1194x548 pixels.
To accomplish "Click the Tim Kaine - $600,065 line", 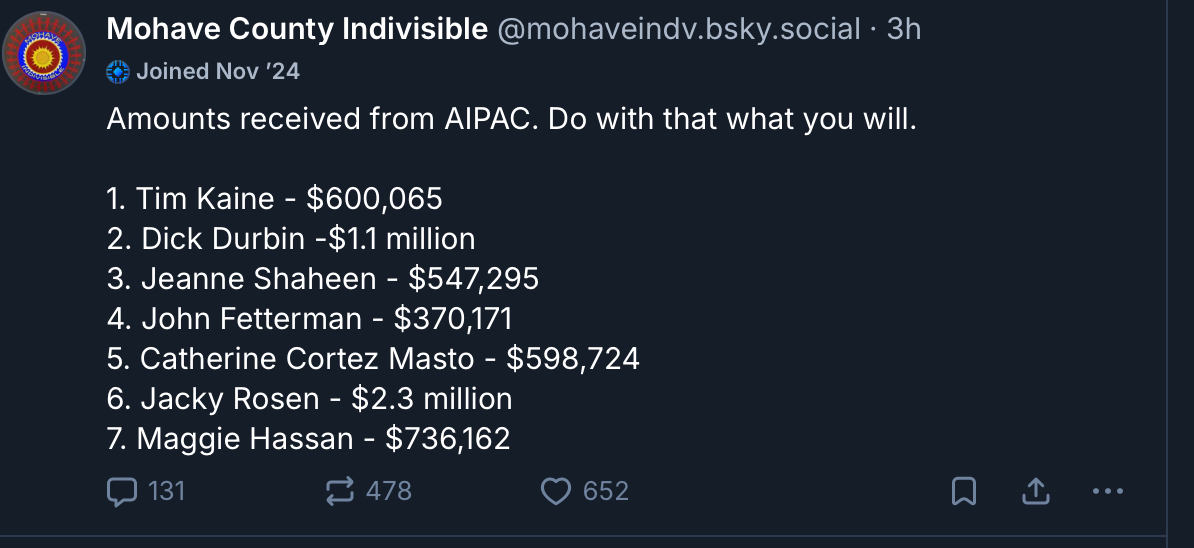I will click(x=274, y=199).
